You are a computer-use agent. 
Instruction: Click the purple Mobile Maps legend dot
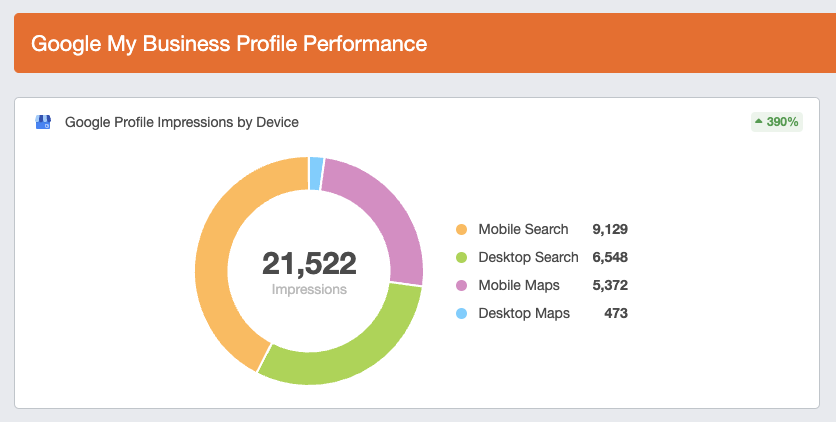click(x=461, y=286)
